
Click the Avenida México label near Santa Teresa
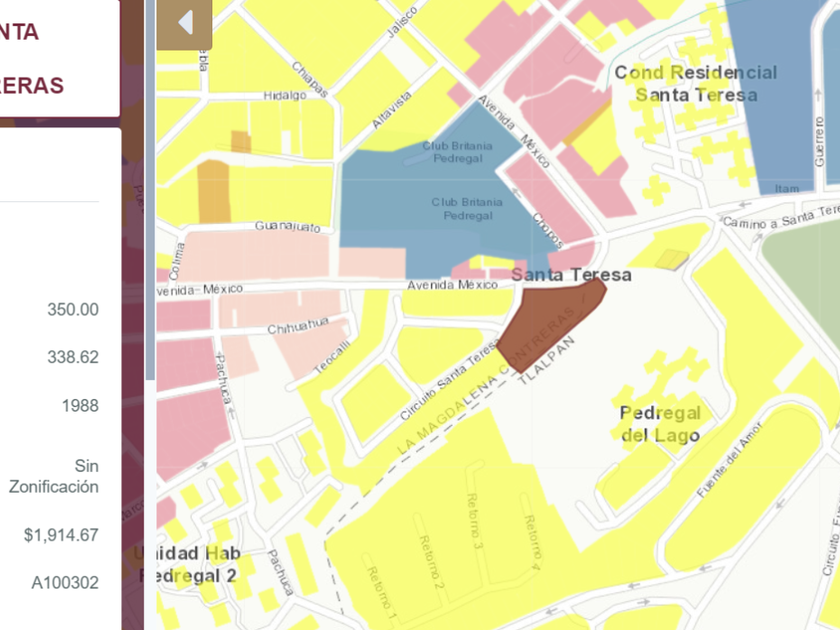[453, 285]
